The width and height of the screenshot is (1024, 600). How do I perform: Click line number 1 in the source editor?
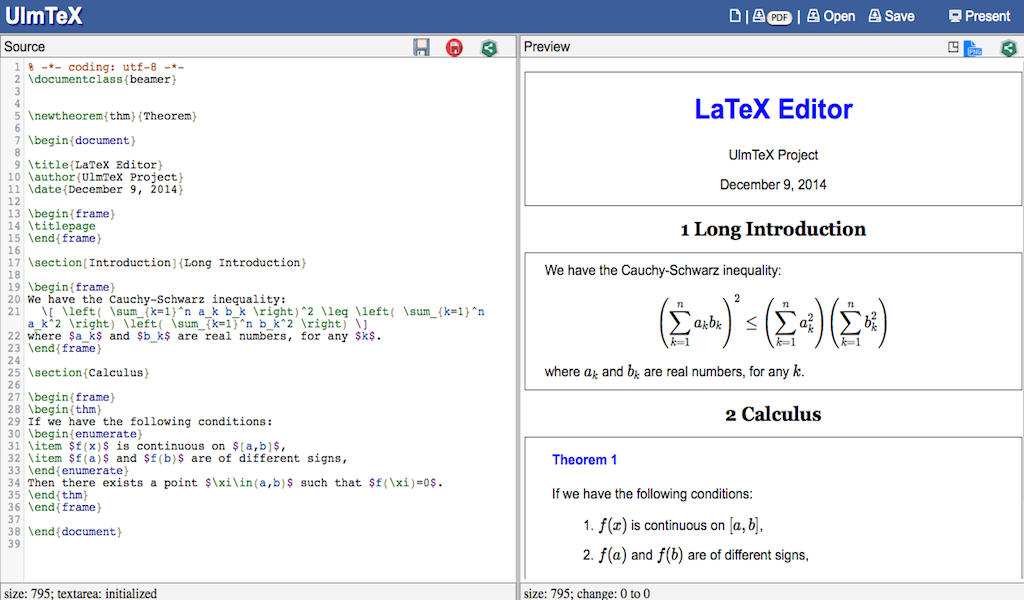click(x=21, y=66)
